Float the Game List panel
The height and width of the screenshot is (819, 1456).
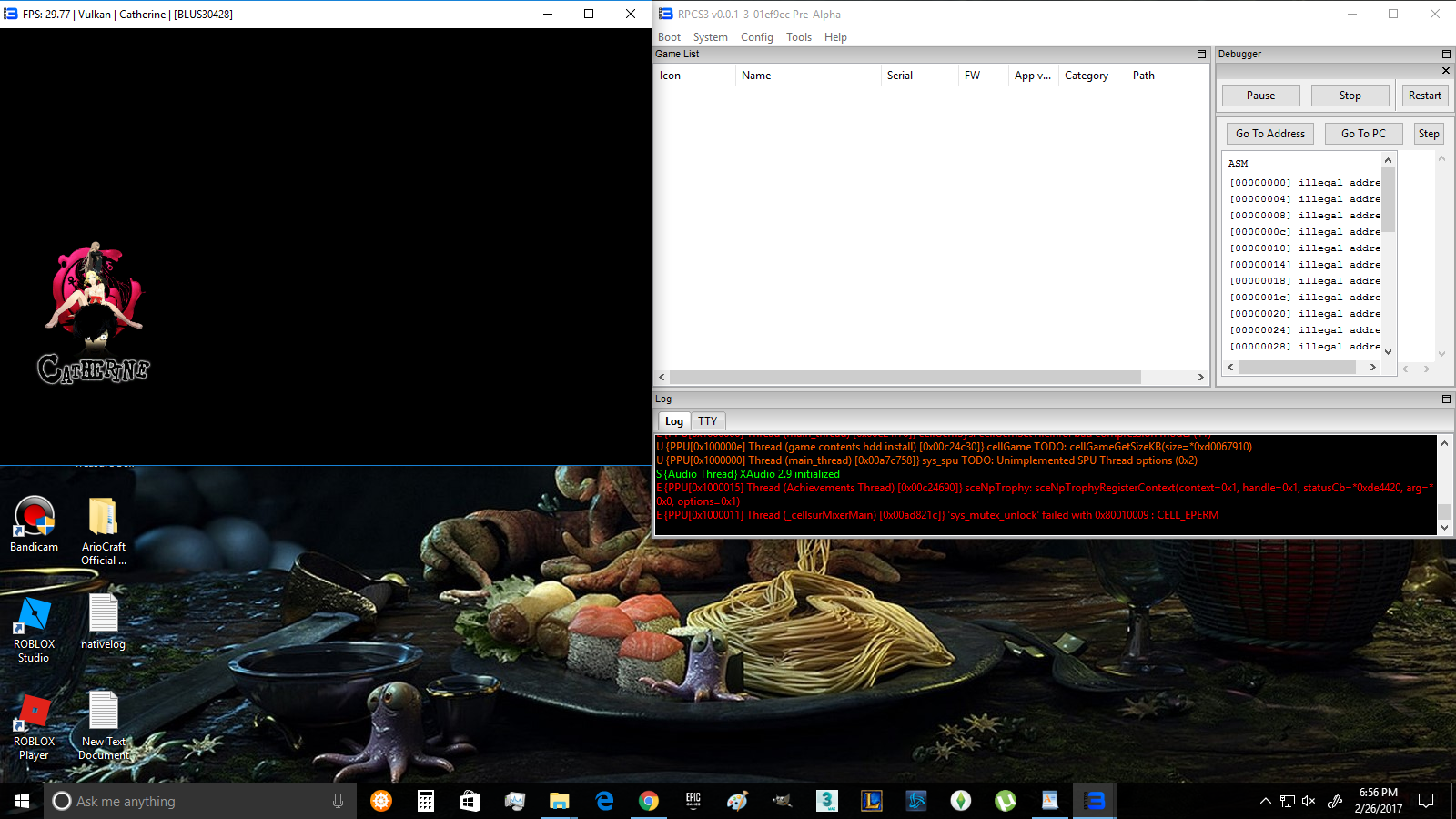1201,55
